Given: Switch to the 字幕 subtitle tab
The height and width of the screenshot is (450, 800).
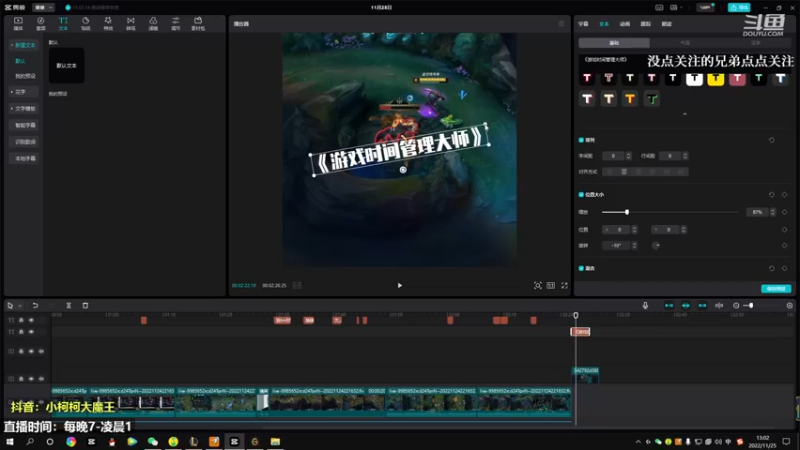Looking at the screenshot, I should click(x=583, y=24).
